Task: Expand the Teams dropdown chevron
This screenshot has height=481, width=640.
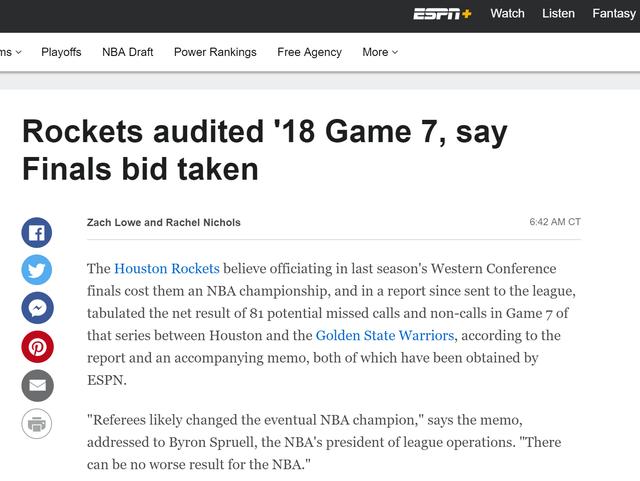Action: 19,52
